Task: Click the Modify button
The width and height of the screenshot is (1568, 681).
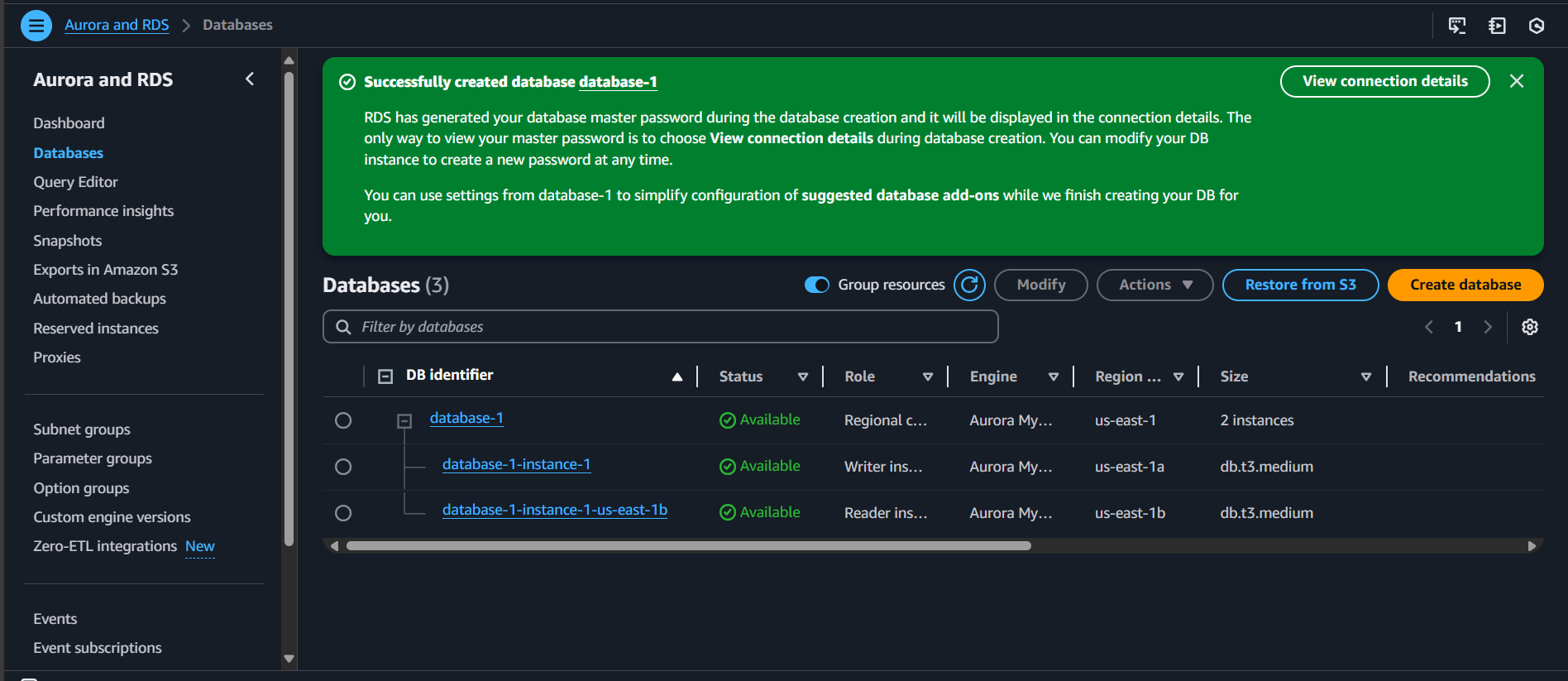Action: pyautogui.click(x=1041, y=285)
